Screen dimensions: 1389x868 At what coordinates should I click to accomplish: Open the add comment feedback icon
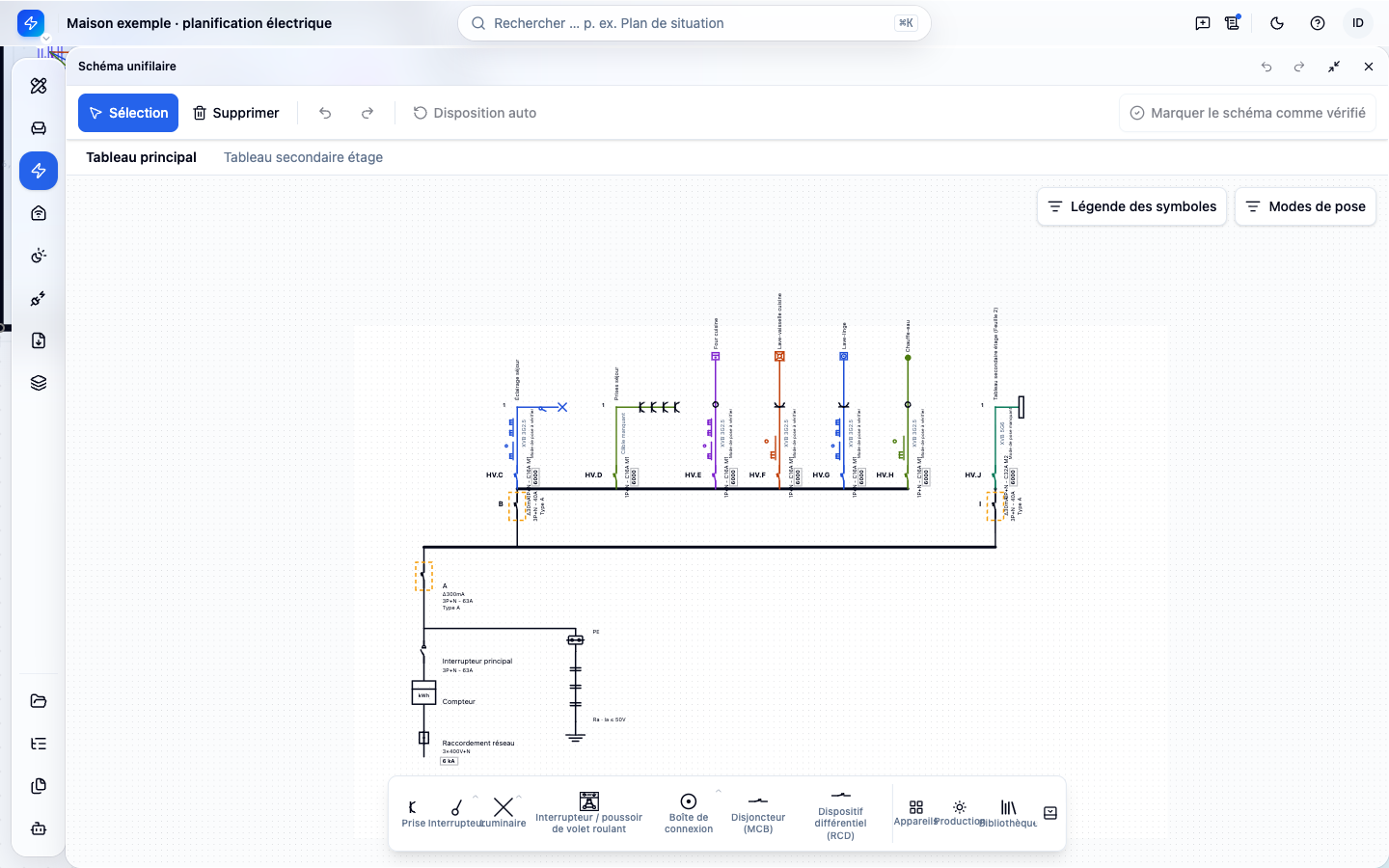point(1203,23)
